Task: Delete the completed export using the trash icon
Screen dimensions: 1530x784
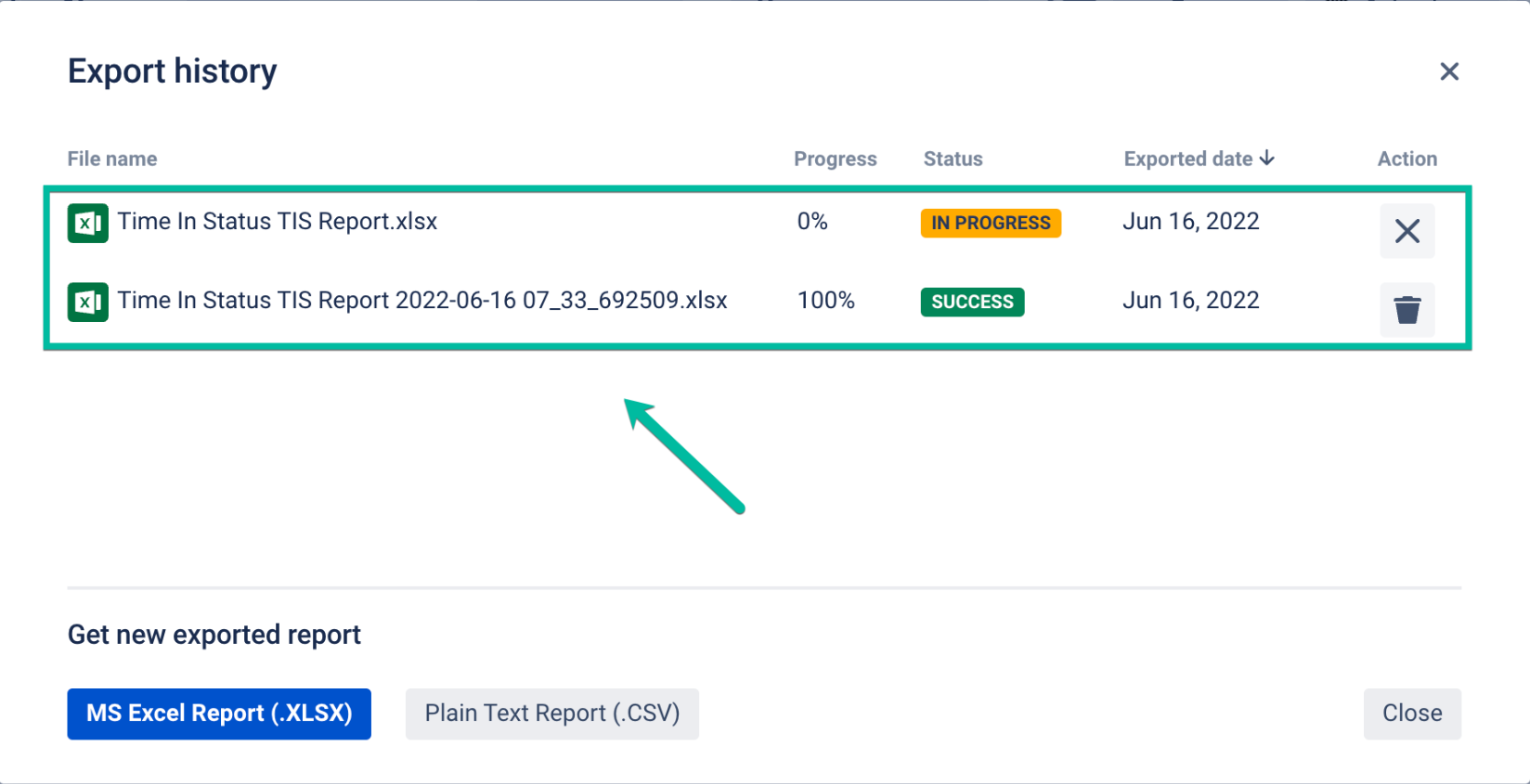Action: click(x=1407, y=311)
